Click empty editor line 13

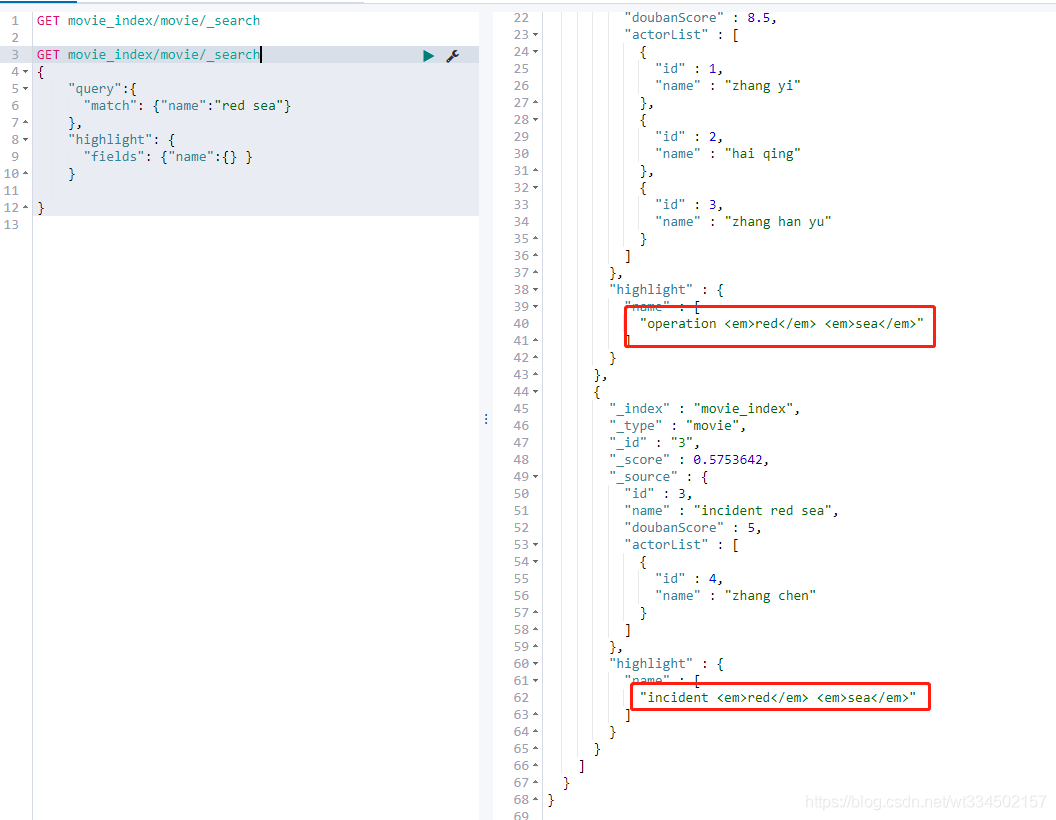tap(256, 225)
